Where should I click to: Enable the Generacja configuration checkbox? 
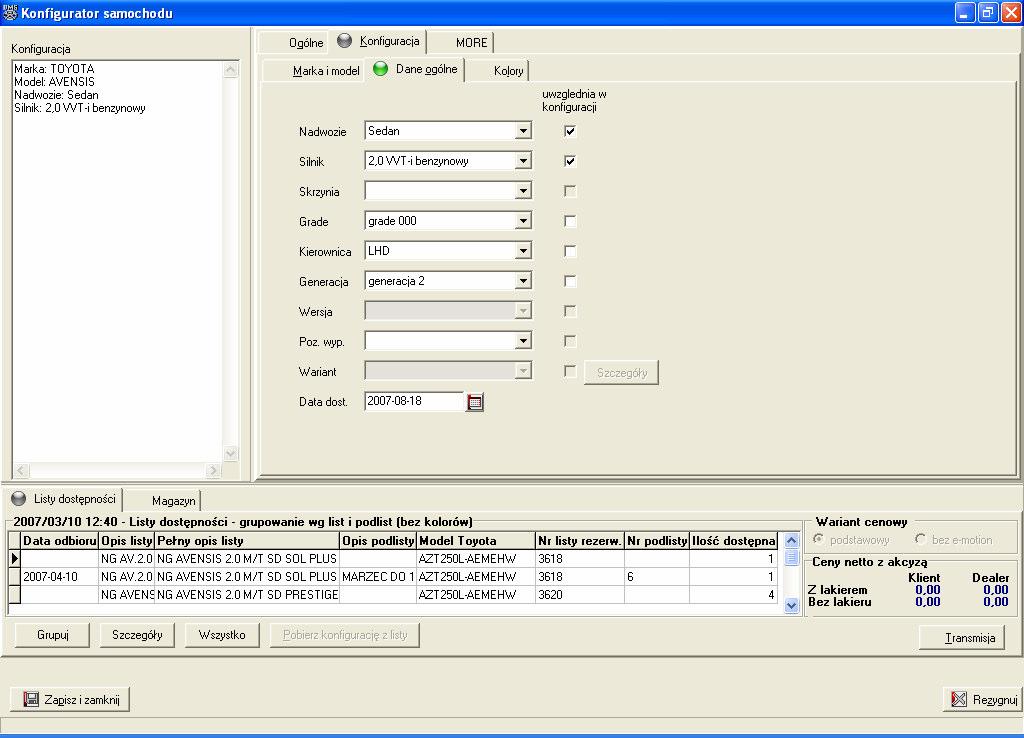coord(570,281)
